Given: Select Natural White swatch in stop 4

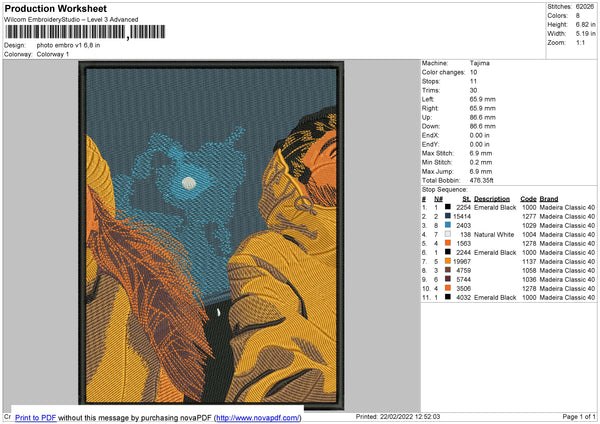Looking at the screenshot, I should point(448,234).
